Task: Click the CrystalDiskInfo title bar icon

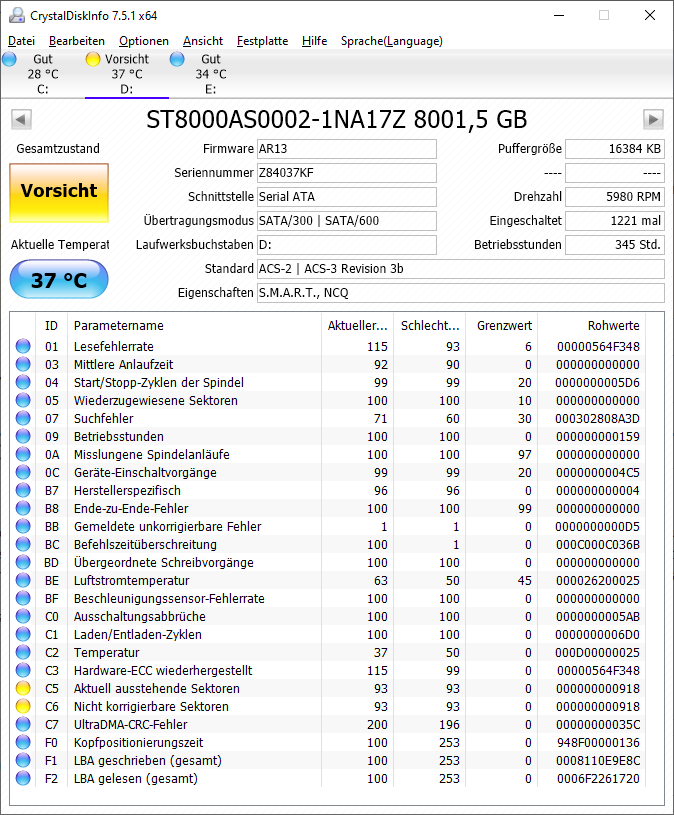Action: [17, 16]
